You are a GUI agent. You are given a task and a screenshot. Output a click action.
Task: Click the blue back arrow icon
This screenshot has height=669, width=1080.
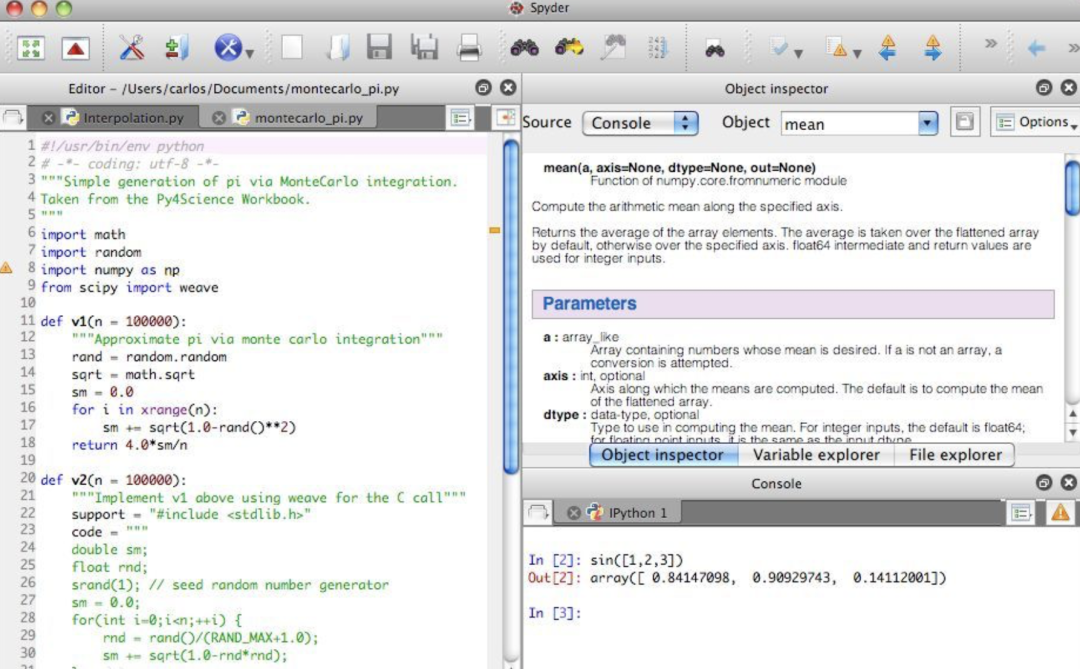(1036, 48)
